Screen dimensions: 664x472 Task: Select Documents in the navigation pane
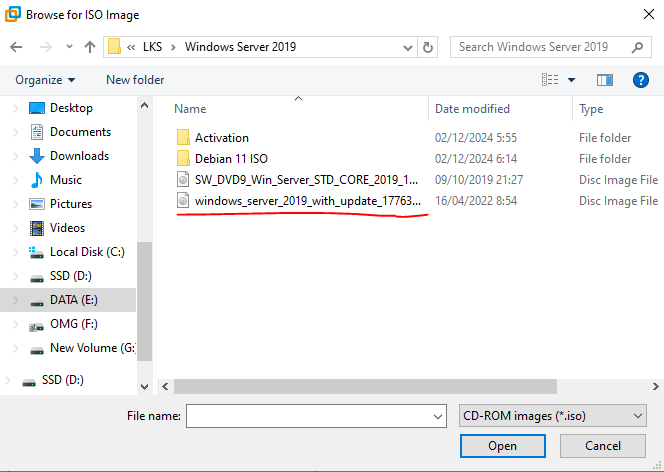pos(80,132)
